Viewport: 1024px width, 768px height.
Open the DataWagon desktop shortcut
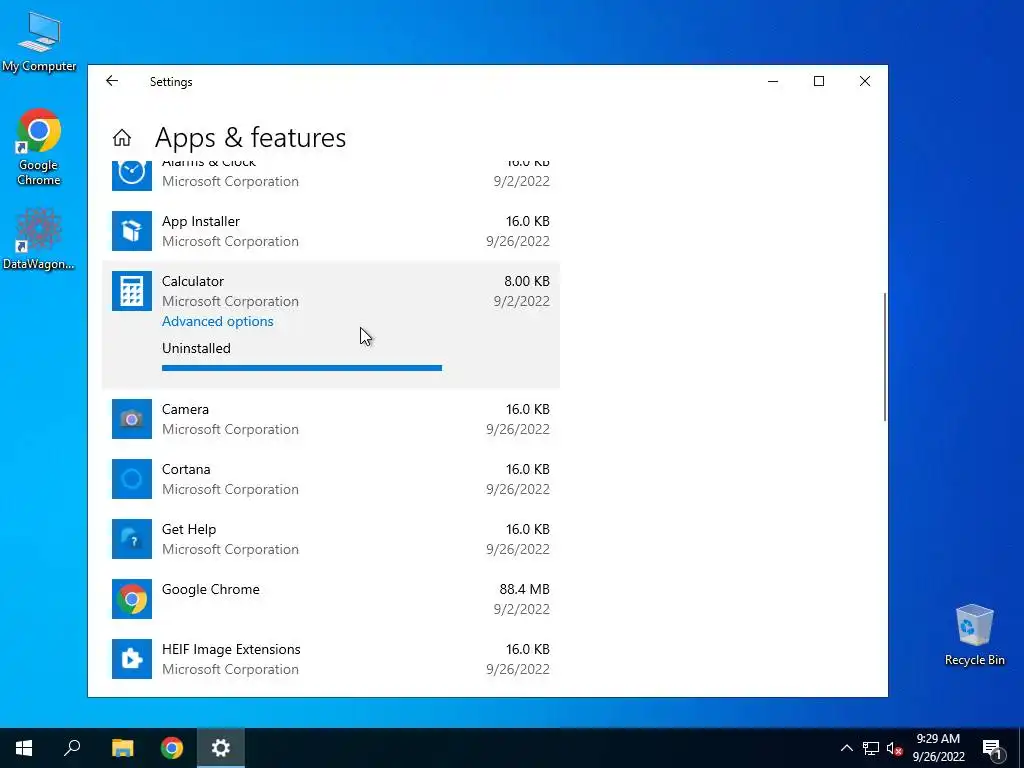[39, 238]
